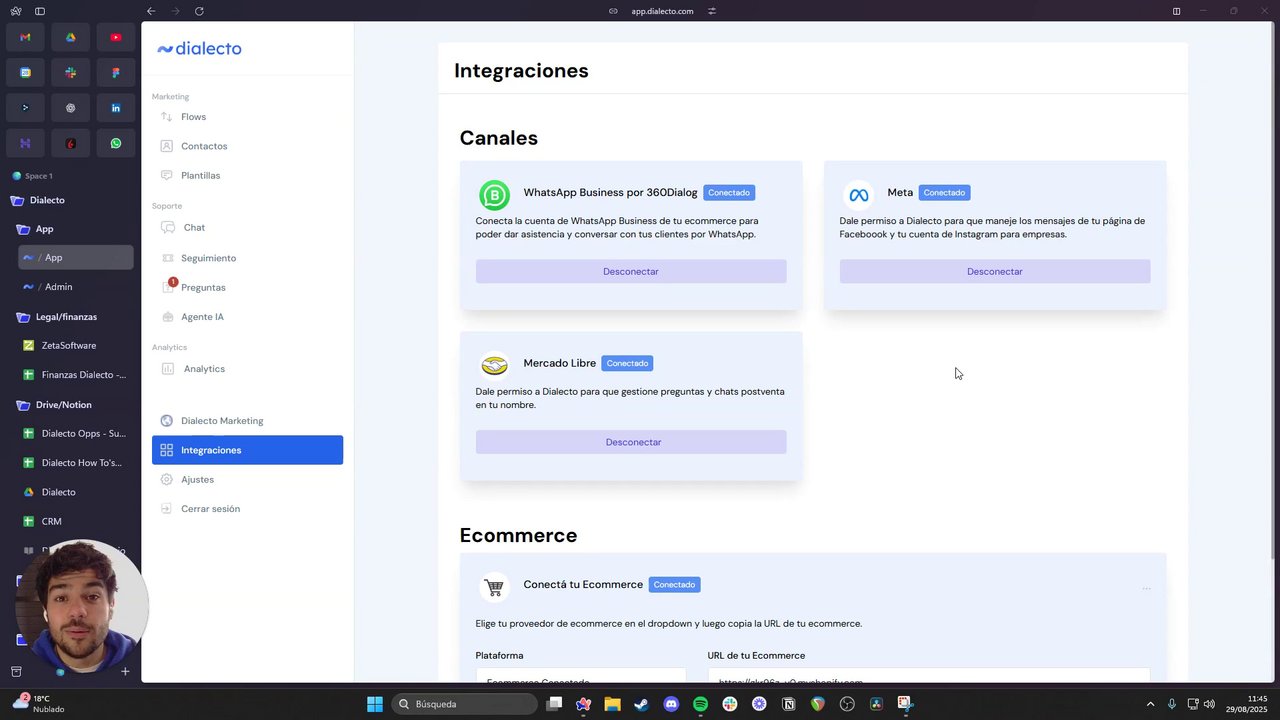Disconnect the Meta integration
The width and height of the screenshot is (1280, 720).
click(x=995, y=271)
